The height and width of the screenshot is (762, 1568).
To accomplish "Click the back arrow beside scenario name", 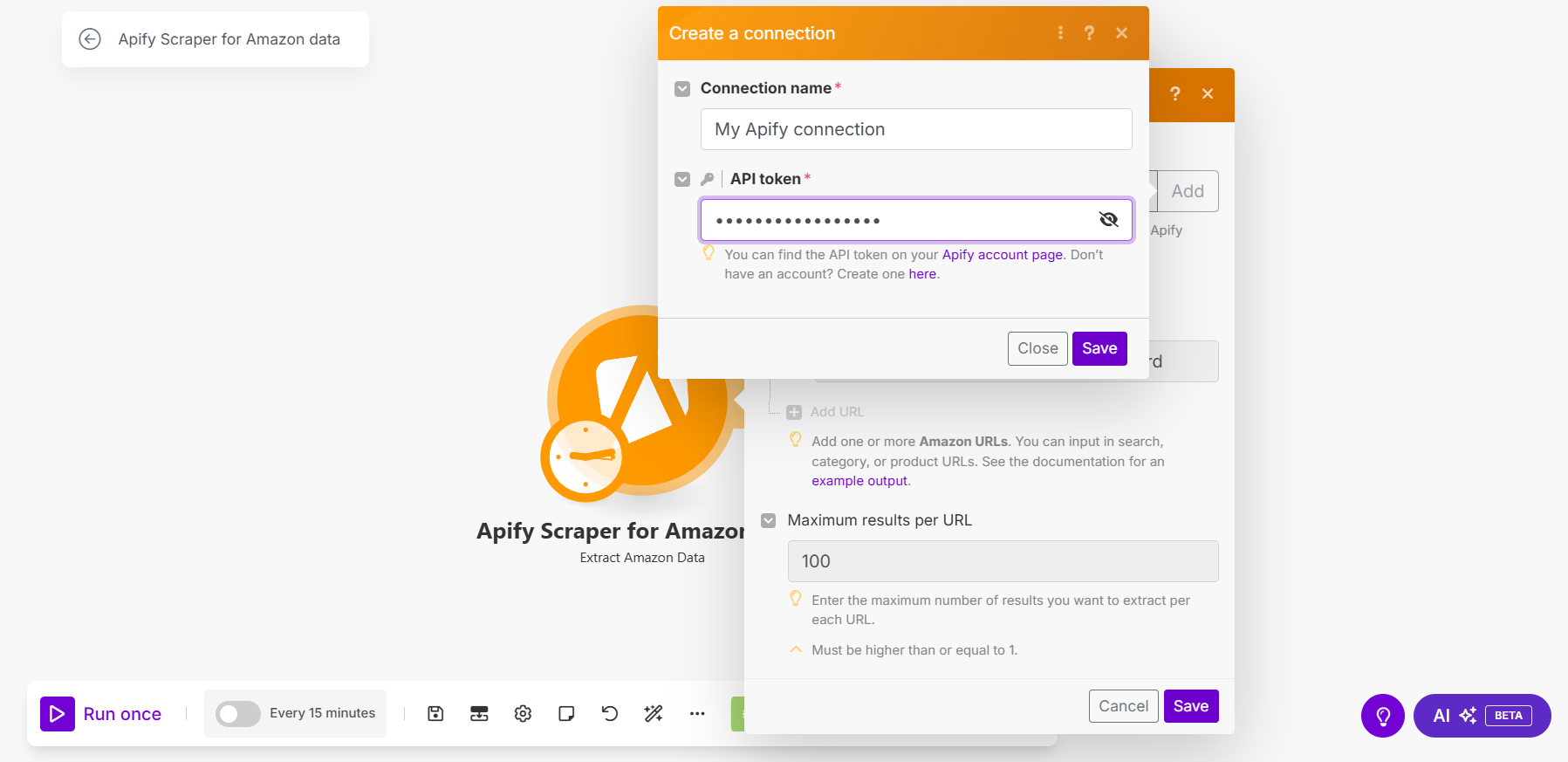I will (90, 39).
